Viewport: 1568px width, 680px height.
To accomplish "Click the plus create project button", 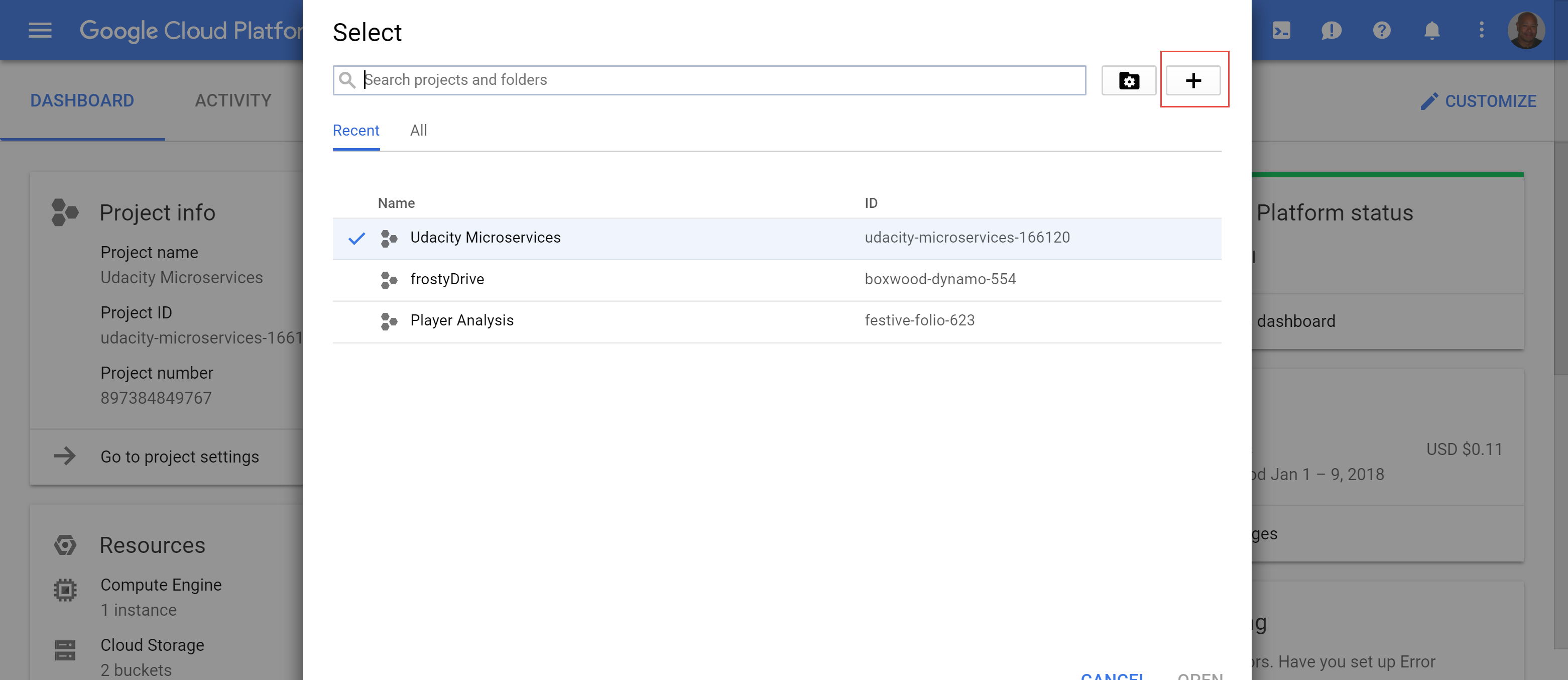I will [1193, 80].
